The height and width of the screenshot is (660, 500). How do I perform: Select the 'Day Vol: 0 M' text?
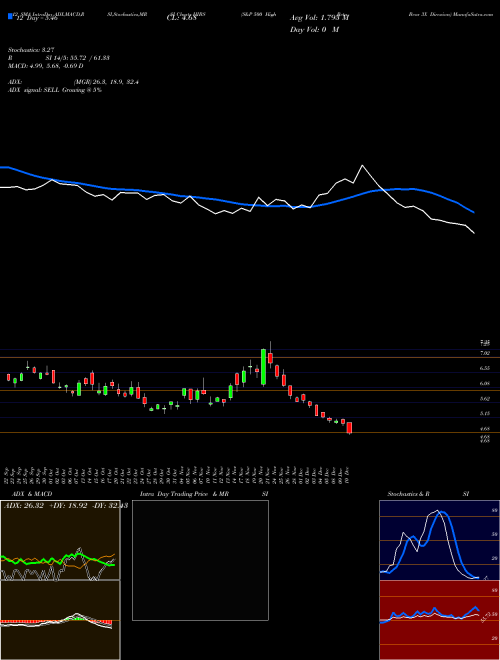(x=314, y=30)
